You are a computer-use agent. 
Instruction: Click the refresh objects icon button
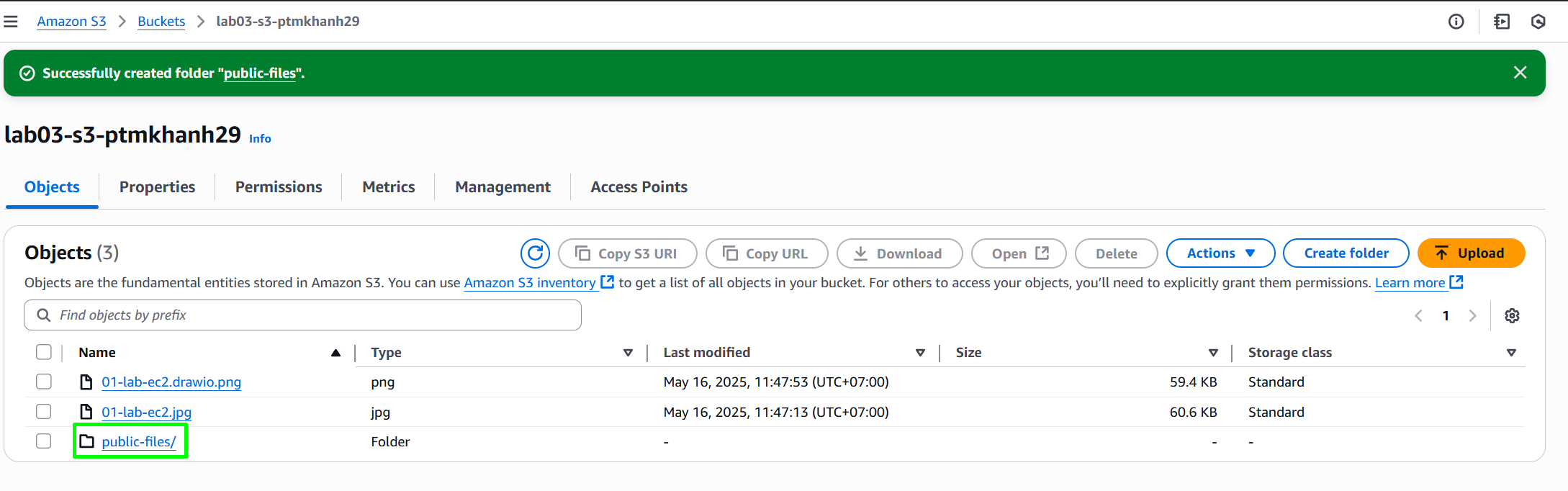coord(535,253)
